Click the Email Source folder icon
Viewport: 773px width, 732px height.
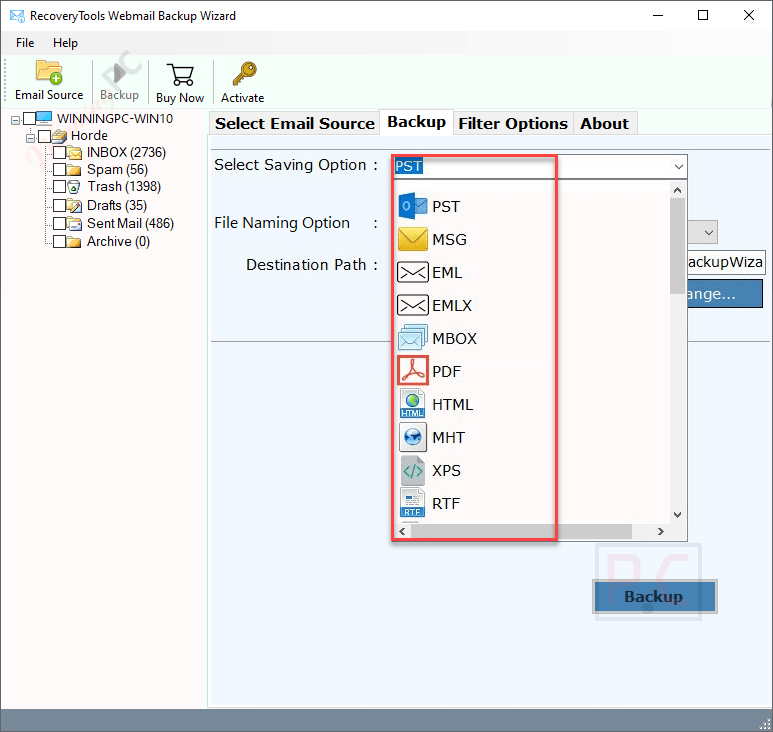[49, 72]
